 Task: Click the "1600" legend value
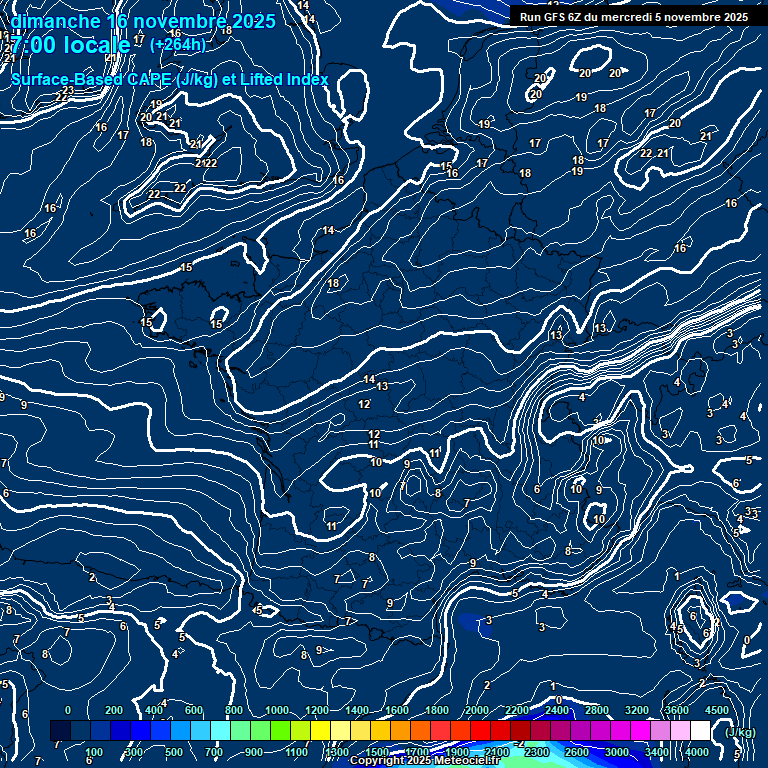pos(397,710)
